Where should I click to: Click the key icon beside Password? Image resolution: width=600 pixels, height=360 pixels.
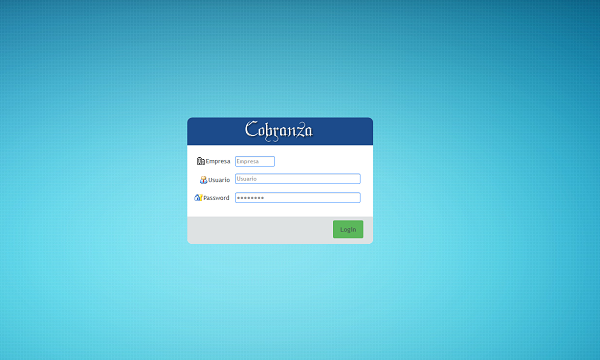coord(198,197)
